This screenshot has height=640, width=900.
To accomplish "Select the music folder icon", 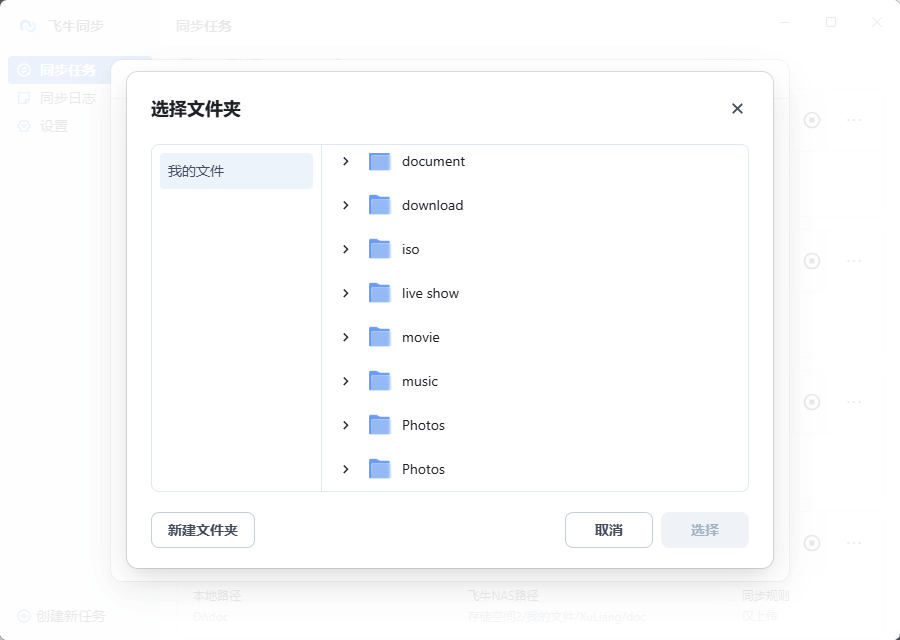I will 378,381.
